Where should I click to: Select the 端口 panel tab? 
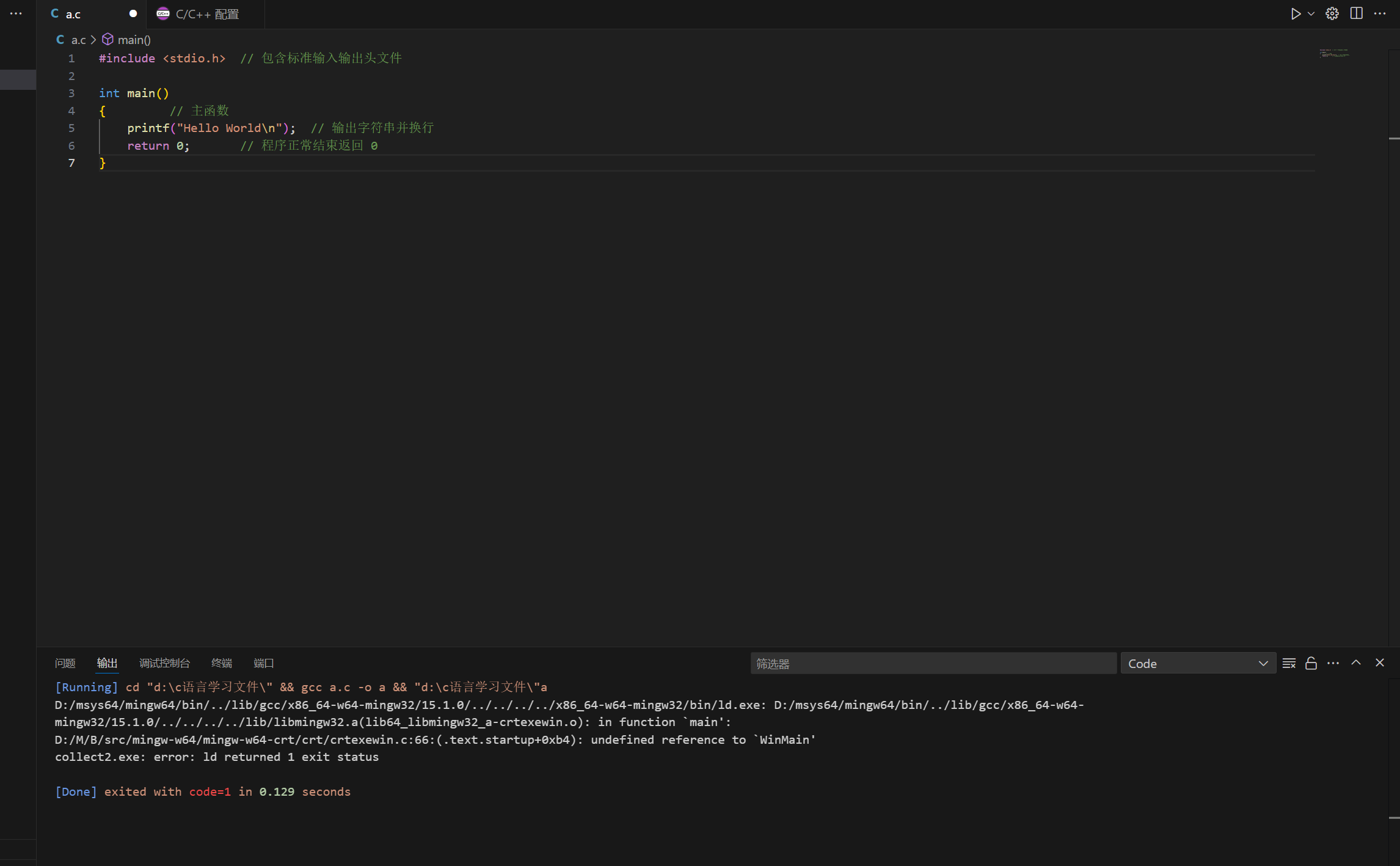click(x=263, y=663)
